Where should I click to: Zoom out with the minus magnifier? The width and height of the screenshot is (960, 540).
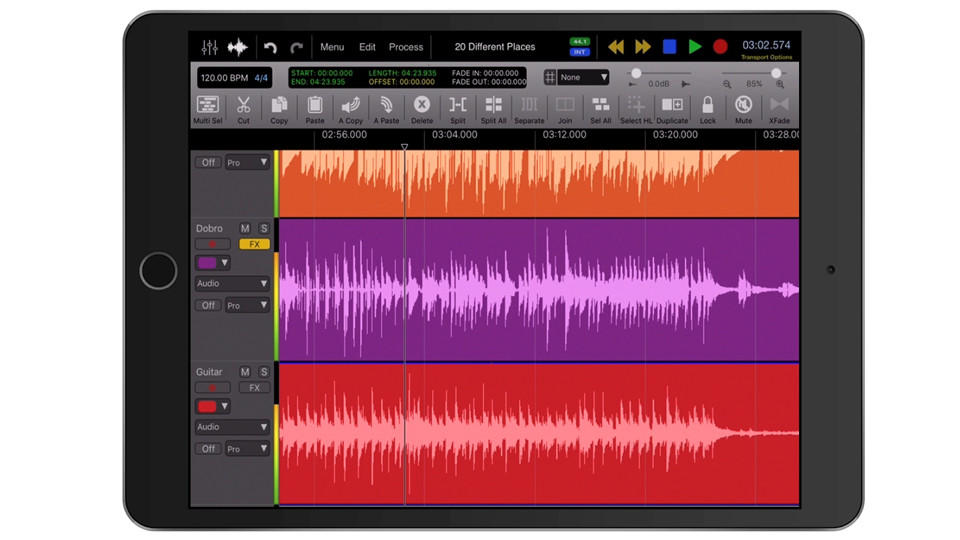coord(727,84)
